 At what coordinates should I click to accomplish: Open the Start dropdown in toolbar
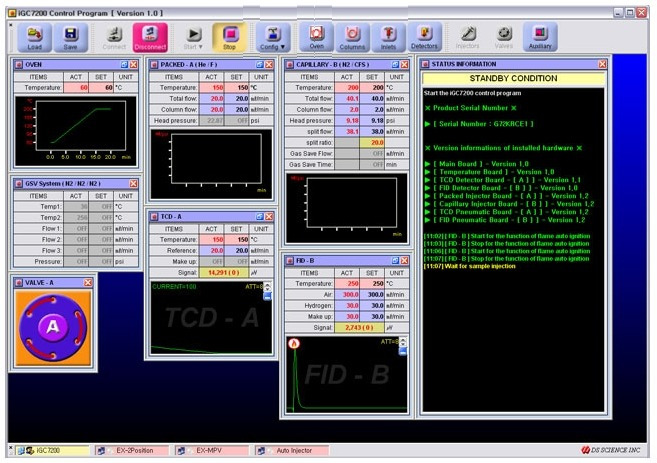(x=194, y=37)
